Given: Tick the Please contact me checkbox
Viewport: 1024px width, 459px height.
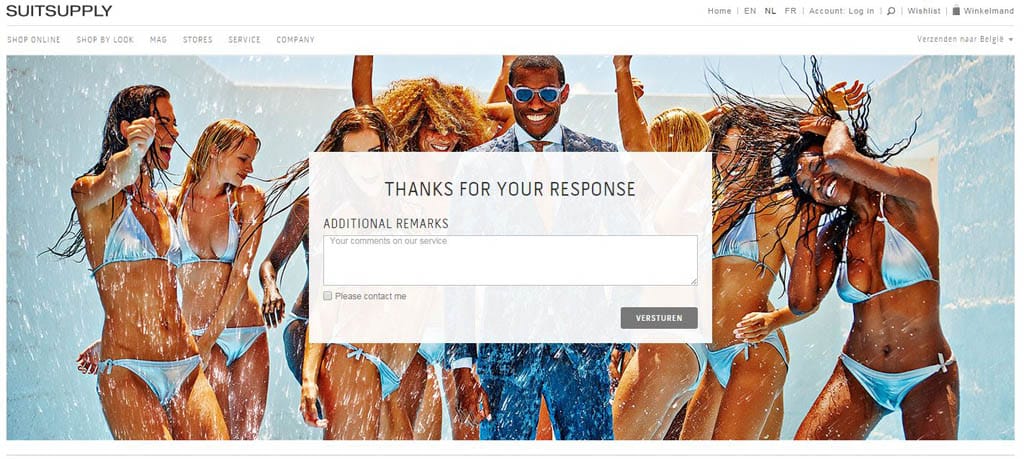Looking at the screenshot, I should coord(328,296).
